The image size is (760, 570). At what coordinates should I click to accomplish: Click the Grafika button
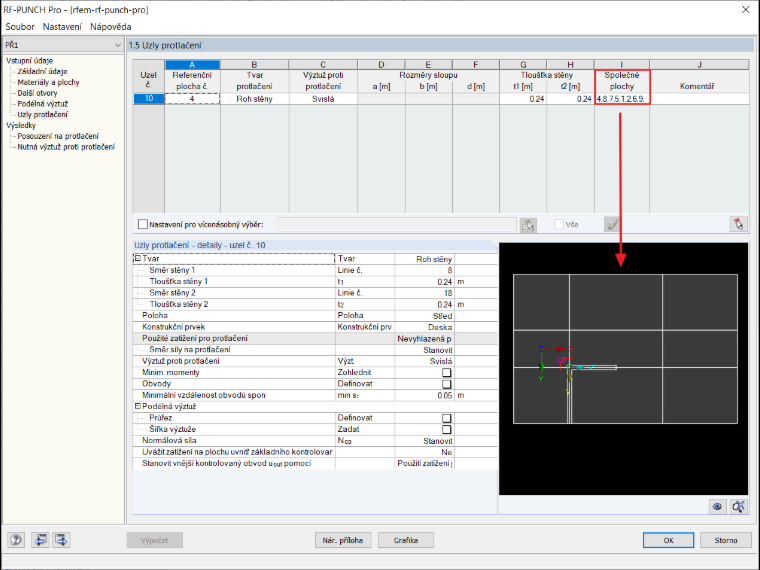(406, 540)
